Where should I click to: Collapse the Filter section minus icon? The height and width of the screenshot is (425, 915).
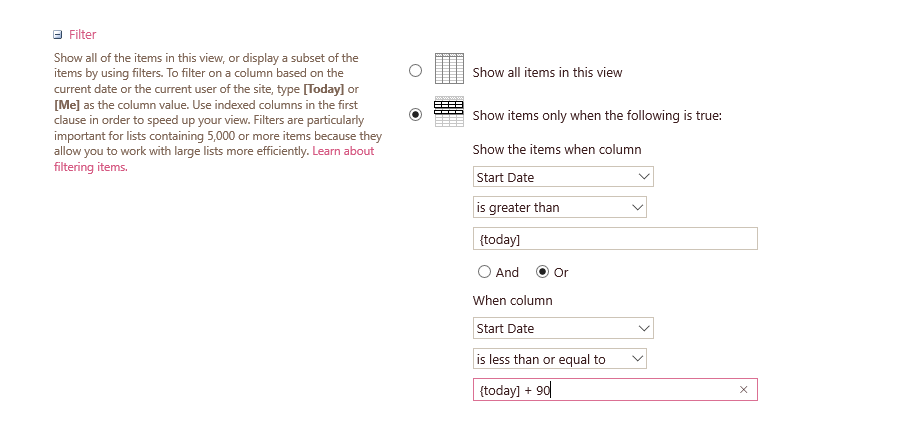click(58, 35)
